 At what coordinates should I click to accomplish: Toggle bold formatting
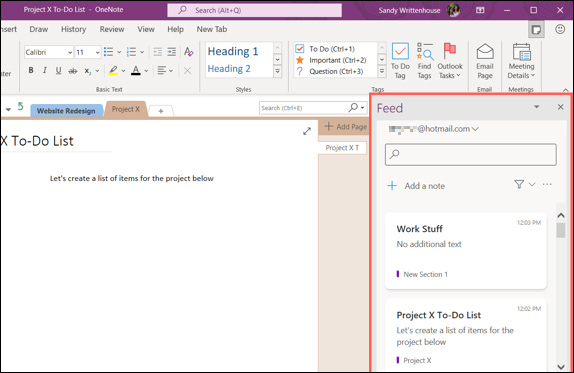[x=31, y=70]
